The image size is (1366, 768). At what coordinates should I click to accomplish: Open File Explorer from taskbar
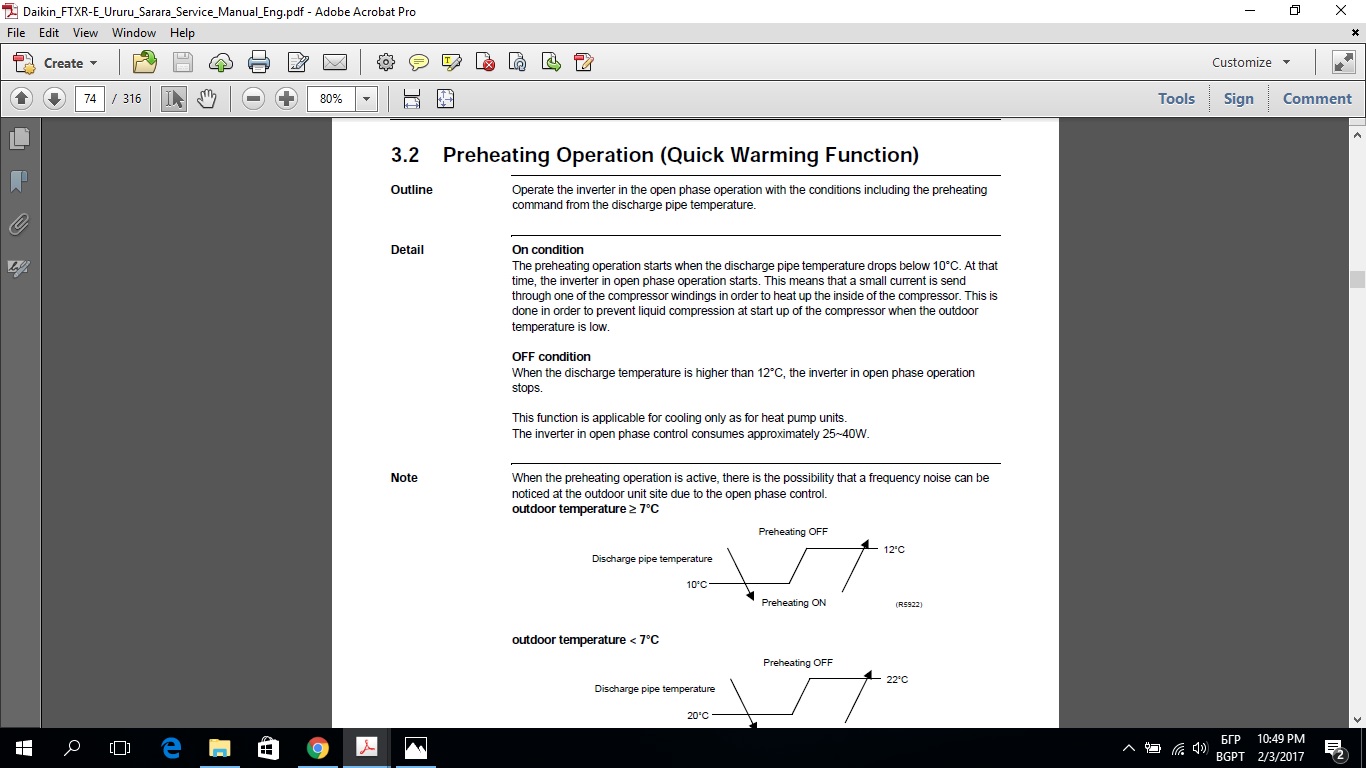pyautogui.click(x=219, y=748)
